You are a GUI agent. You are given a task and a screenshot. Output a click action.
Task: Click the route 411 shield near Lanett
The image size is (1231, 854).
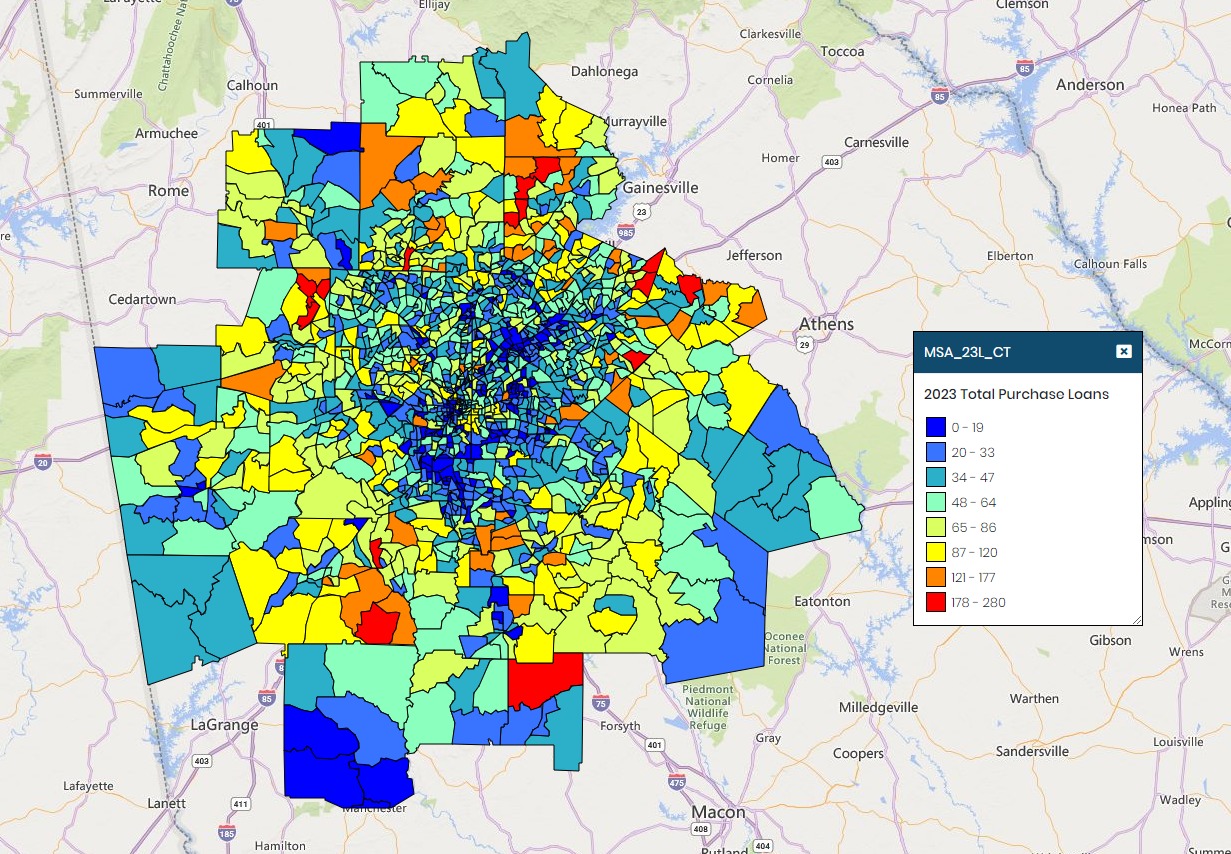point(240,804)
